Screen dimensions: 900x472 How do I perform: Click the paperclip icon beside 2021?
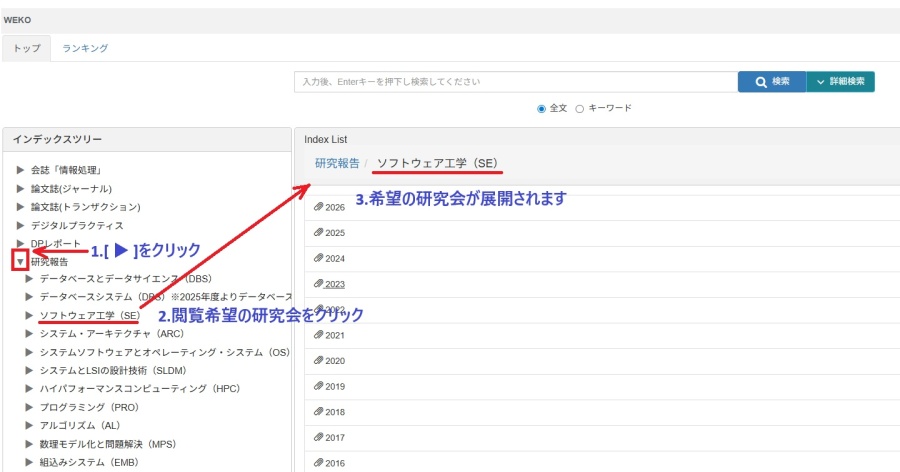319,335
